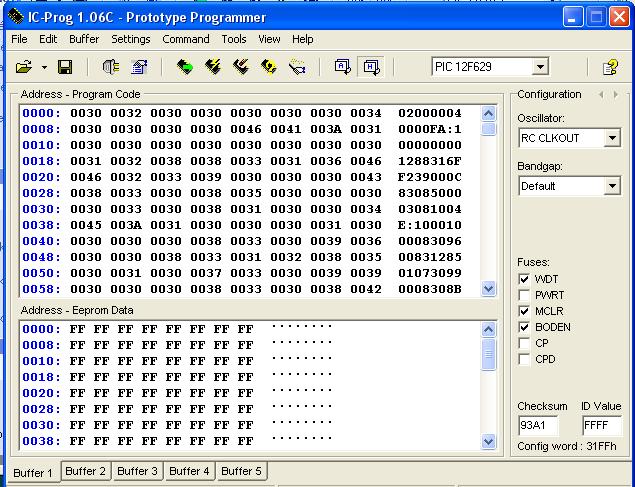Screen dimensions: 635x487
Task: Click program code address 0000:
Action: point(41,113)
